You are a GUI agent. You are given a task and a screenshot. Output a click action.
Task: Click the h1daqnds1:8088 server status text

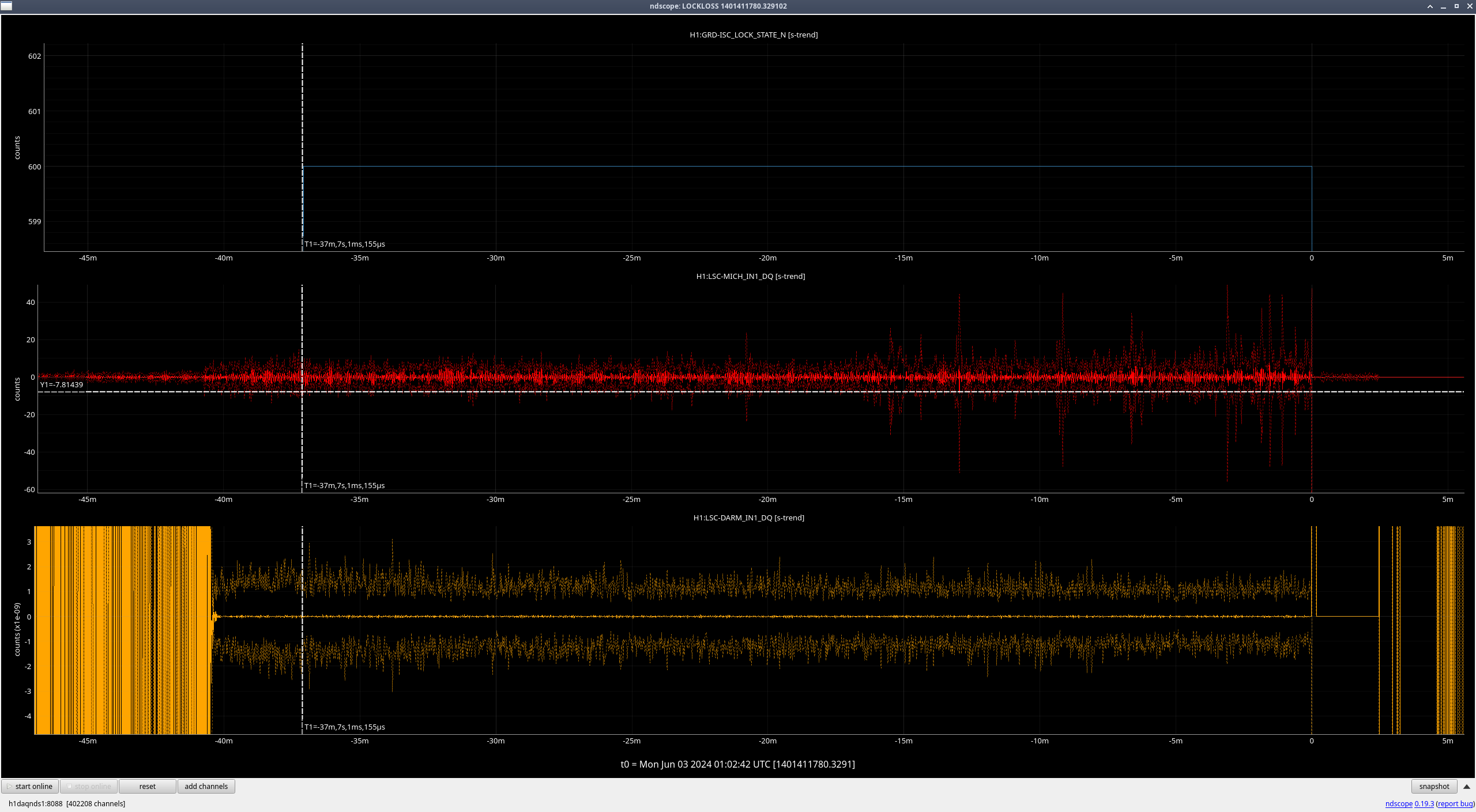pyautogui.click(x=36, y=803)
